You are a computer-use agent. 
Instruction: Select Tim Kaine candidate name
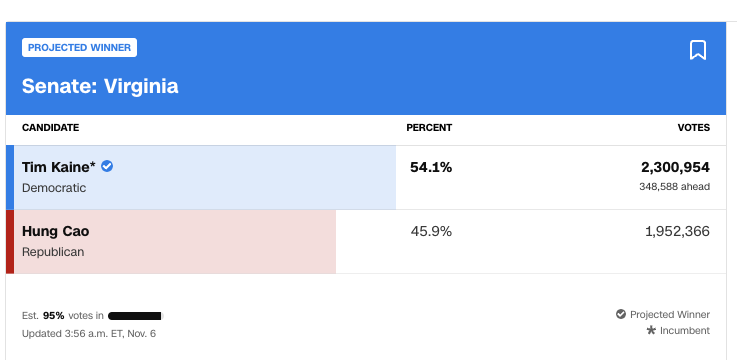[59, 167]
